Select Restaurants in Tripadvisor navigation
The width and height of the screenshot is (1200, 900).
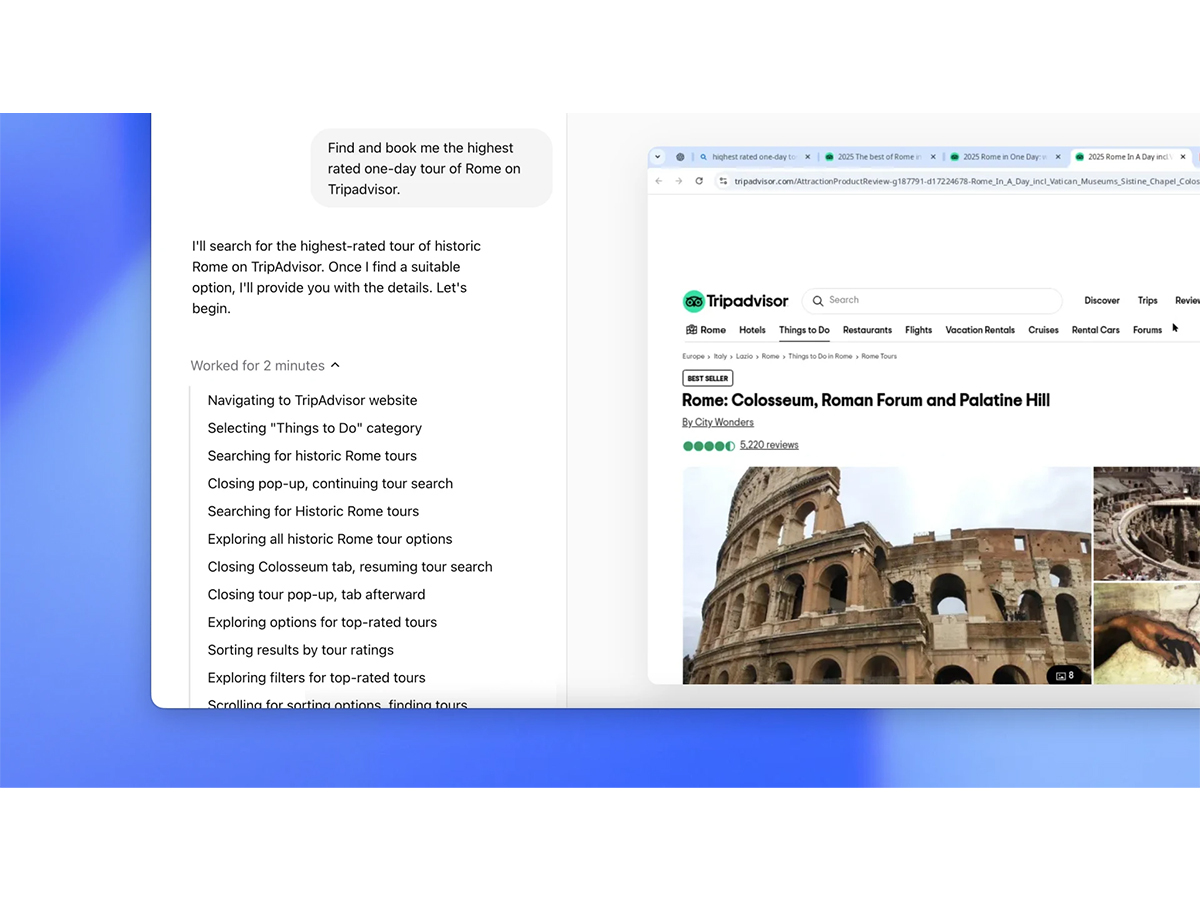pyautogui.click(x=867, y=330)
